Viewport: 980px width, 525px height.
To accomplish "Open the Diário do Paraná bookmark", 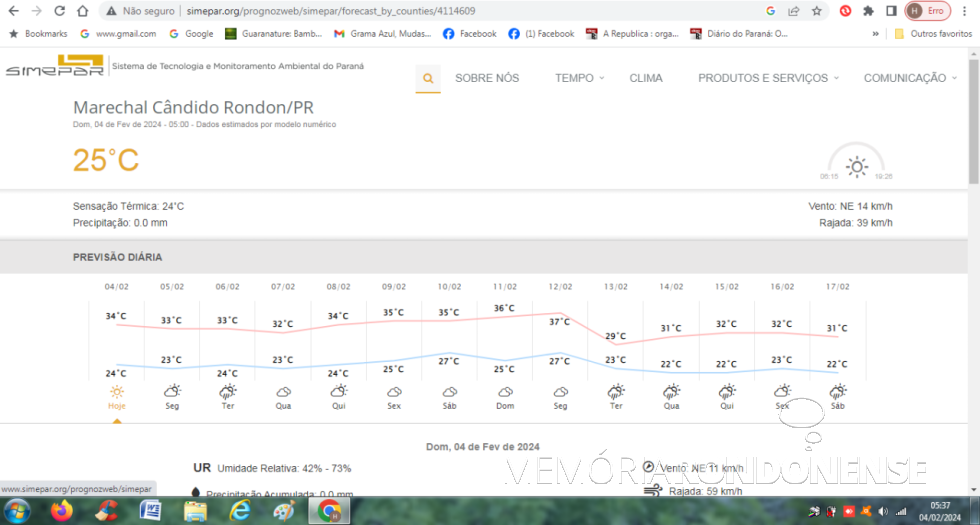I will (x=738, y=33).
